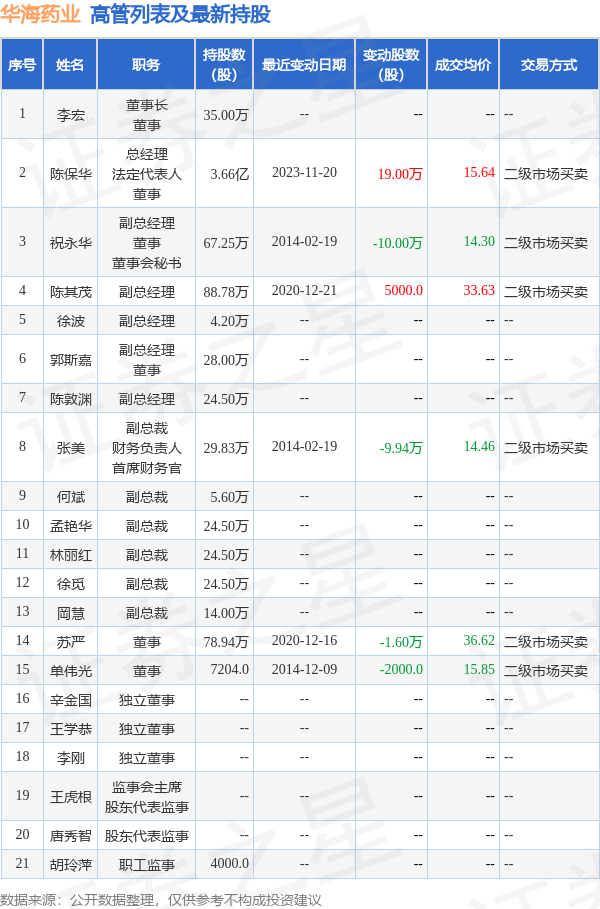Select the name 辛金国
Viewport: 600px width, 909px height.
point(71,700)
